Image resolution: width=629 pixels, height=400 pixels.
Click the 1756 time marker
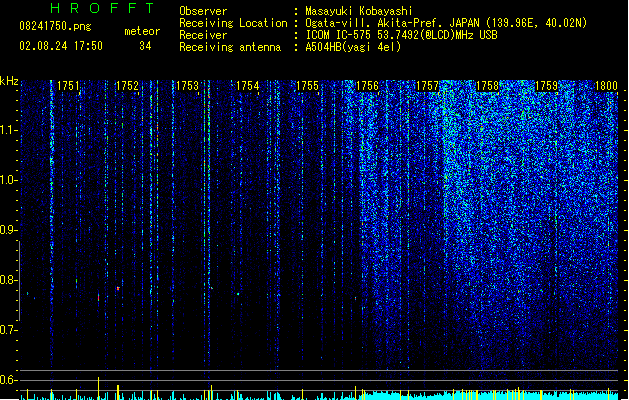[x=367, y=86]
